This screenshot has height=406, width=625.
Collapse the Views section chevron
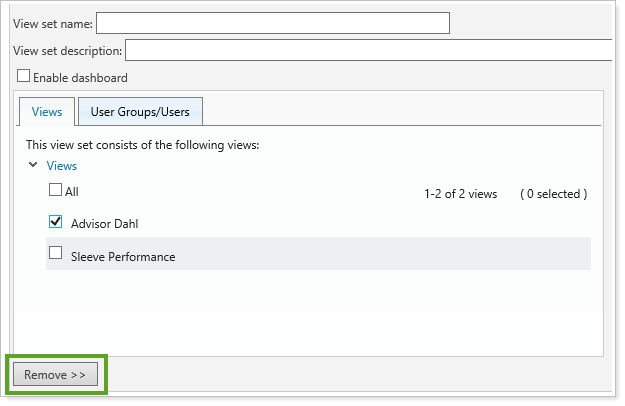click(33, 165)
